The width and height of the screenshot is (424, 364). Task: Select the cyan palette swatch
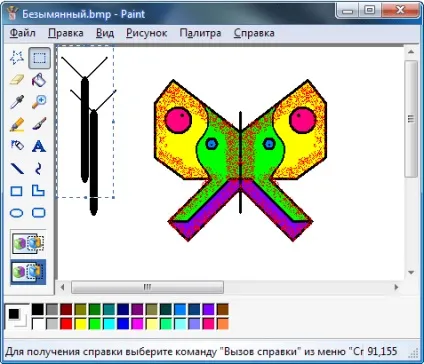tap(109, 323)
